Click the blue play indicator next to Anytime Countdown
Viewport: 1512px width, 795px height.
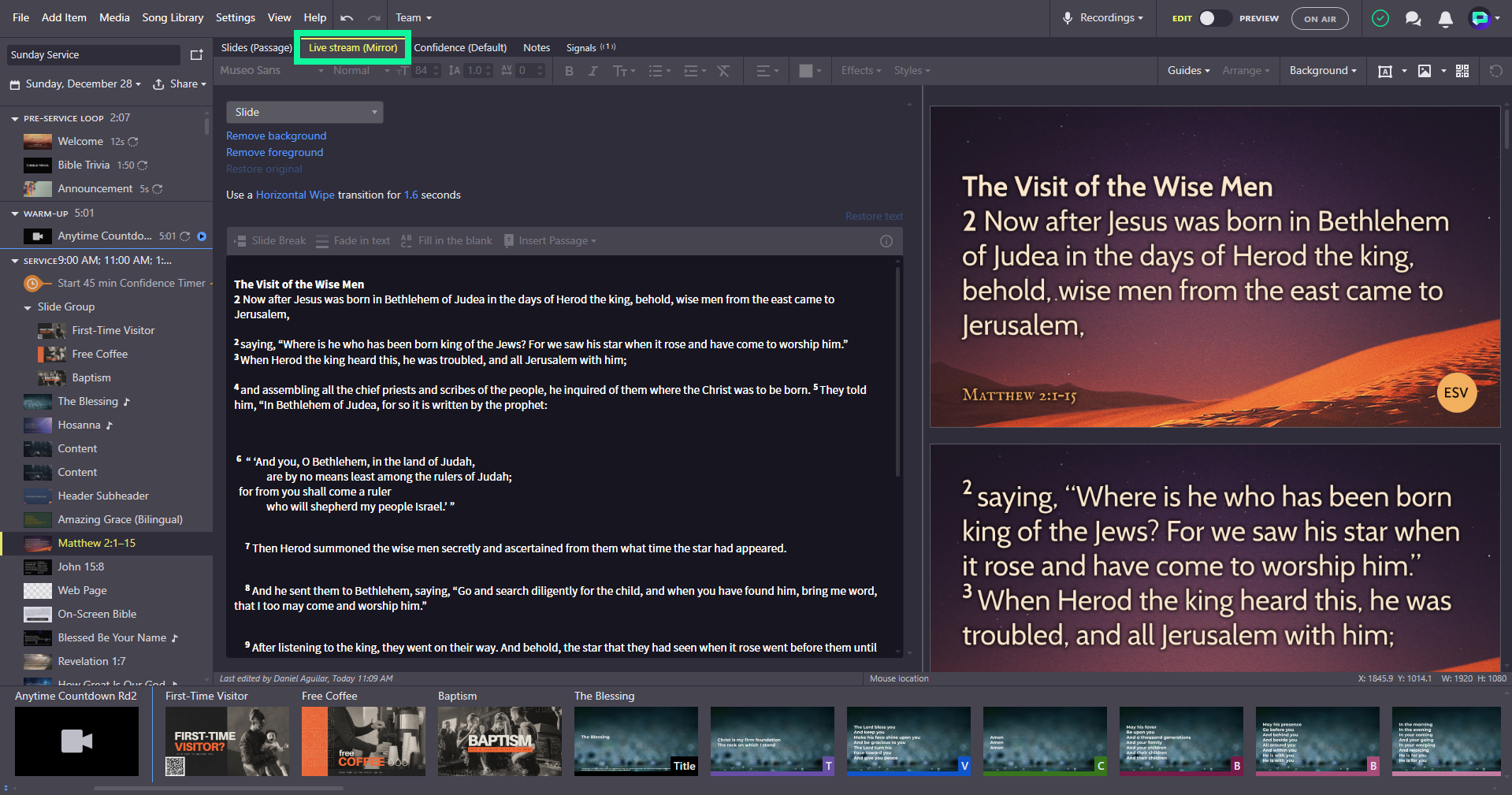202,236
